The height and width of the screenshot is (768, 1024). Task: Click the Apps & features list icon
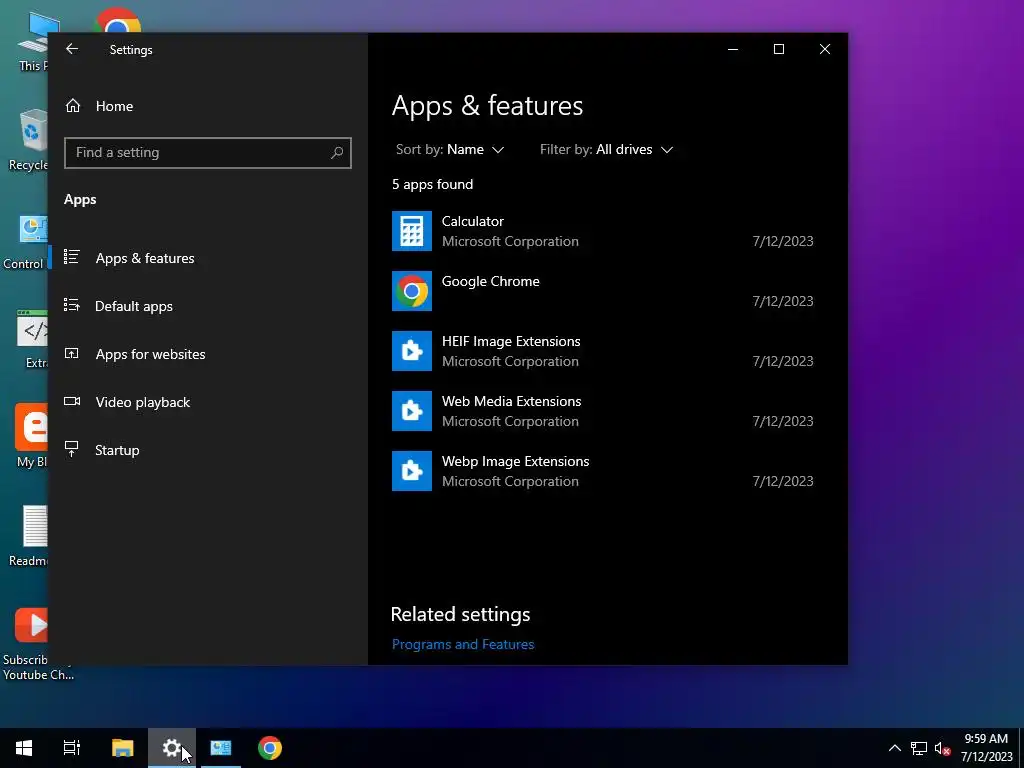72,257
